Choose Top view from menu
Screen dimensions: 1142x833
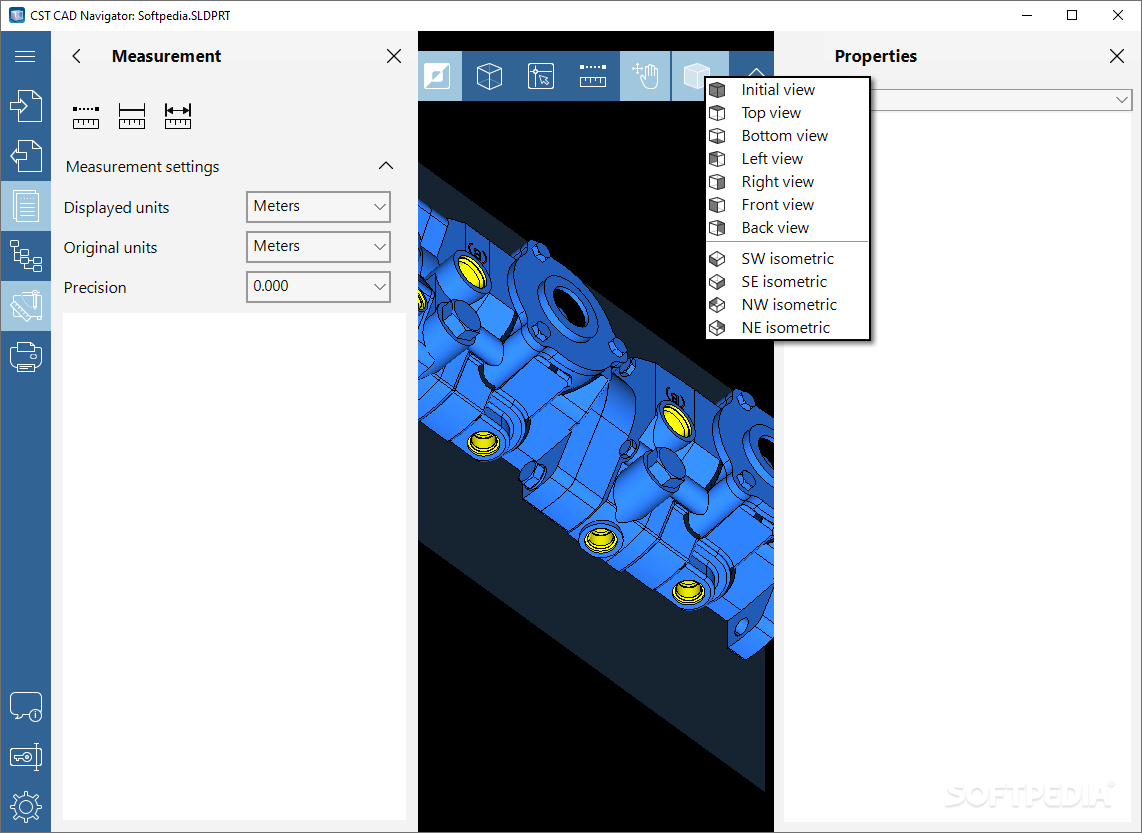tap(788, 113)
